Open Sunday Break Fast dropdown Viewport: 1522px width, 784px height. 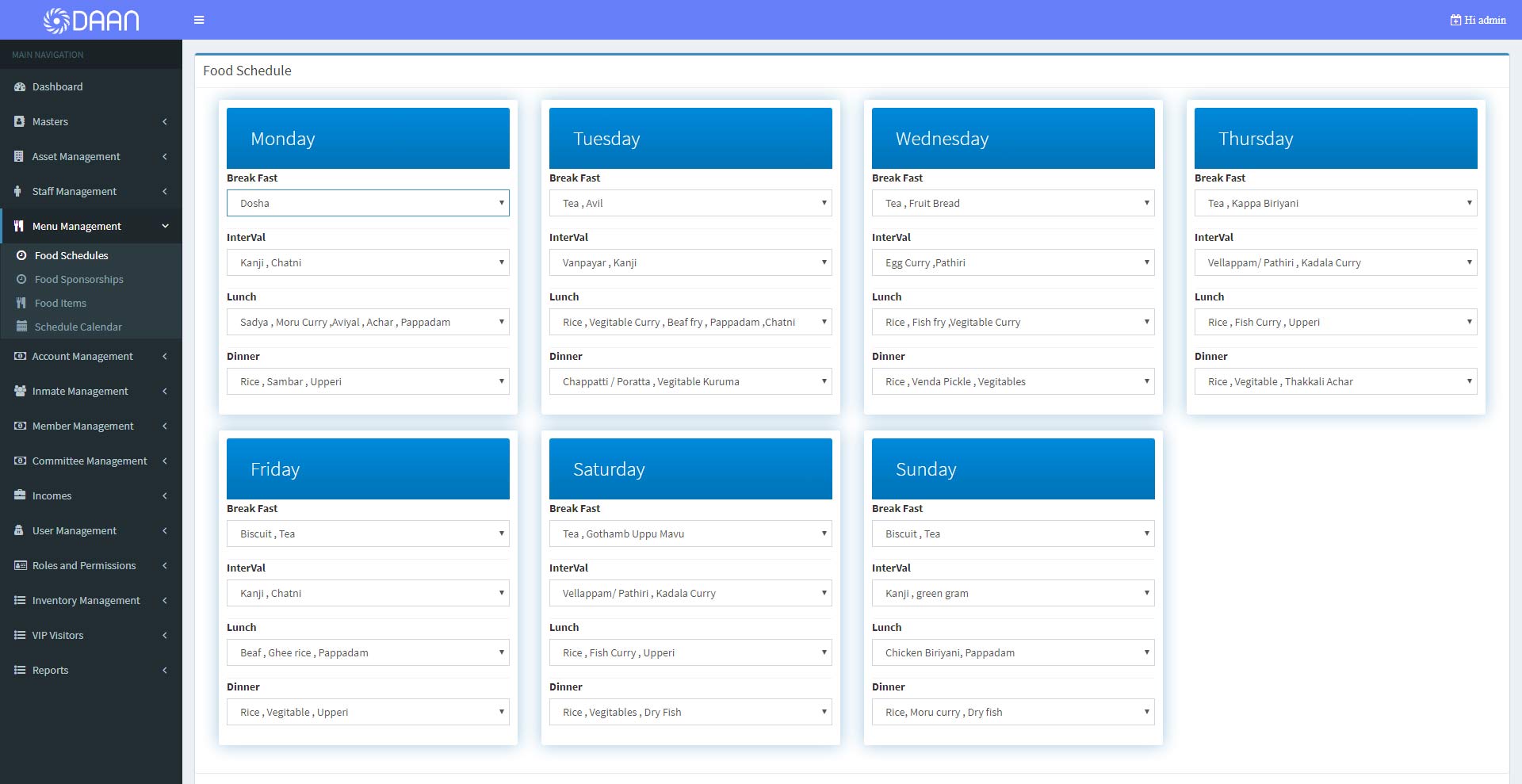1013,534
